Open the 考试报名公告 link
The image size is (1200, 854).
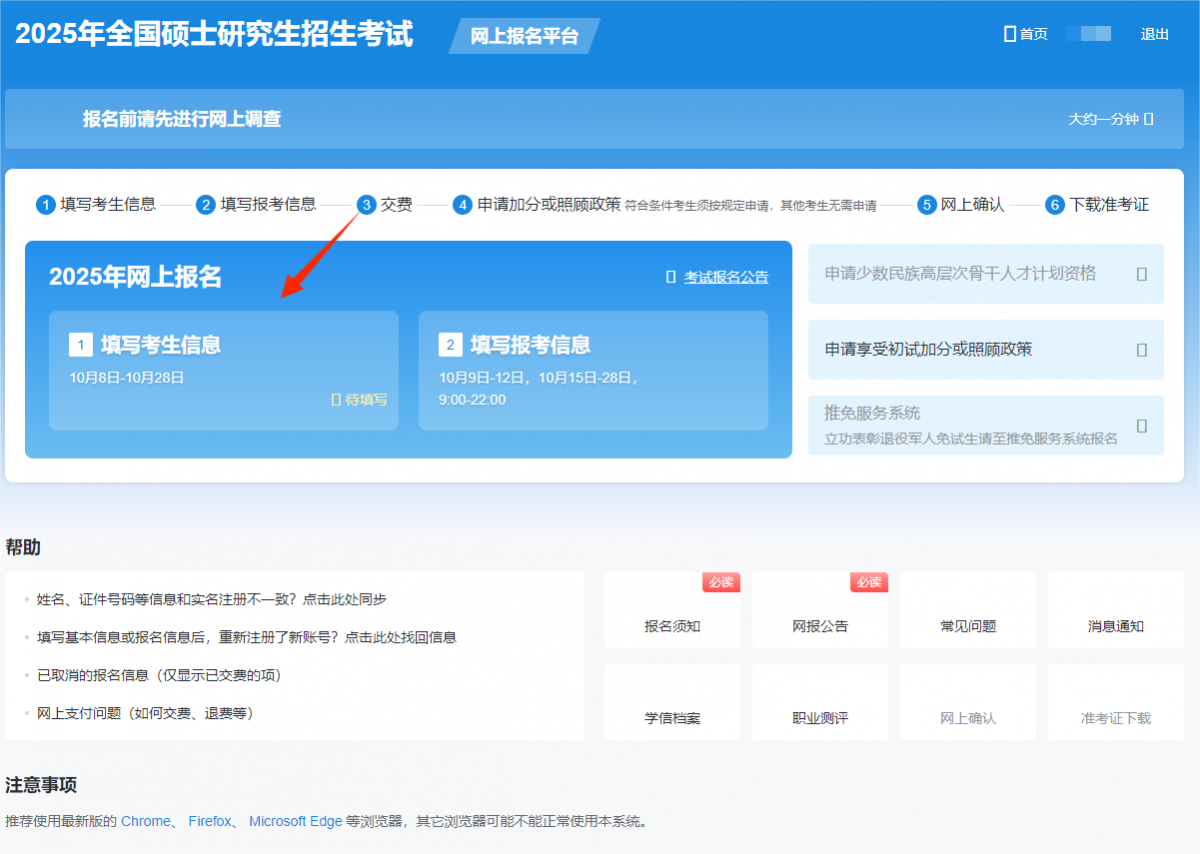pos(726,277)
